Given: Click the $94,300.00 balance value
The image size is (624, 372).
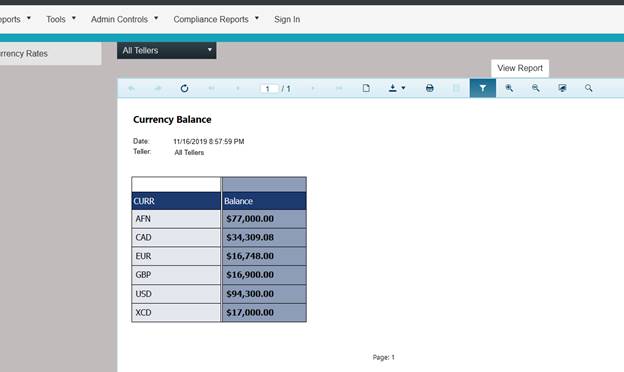Looking at the screenshot, I should coord(250,294).
